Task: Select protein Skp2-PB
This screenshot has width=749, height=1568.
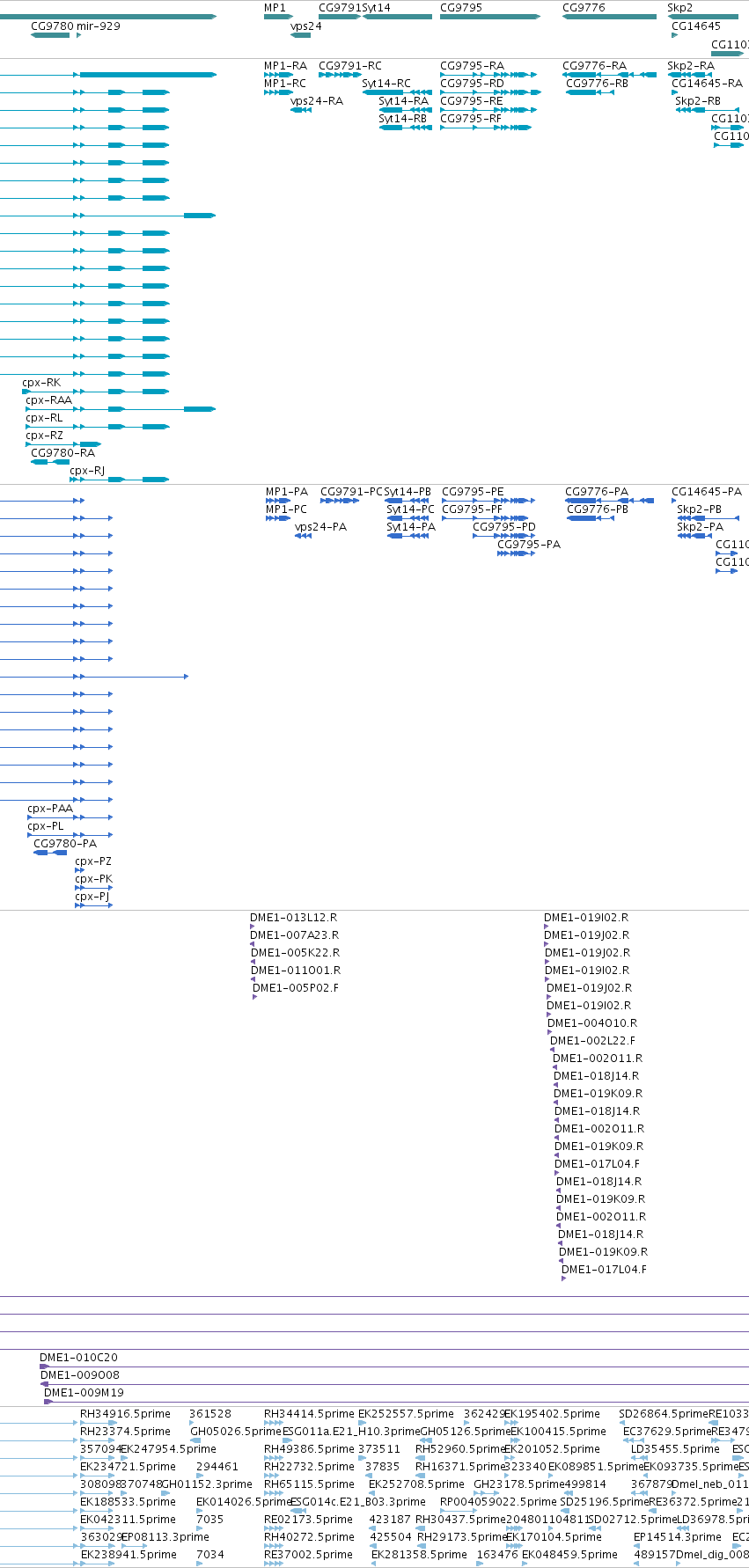Action: pyautogui.click(x=699, y=509)
